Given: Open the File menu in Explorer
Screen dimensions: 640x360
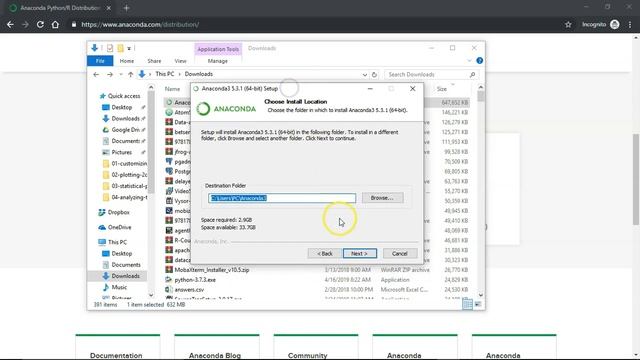Looking at the screenshot, I should click(x=100, y=61).
